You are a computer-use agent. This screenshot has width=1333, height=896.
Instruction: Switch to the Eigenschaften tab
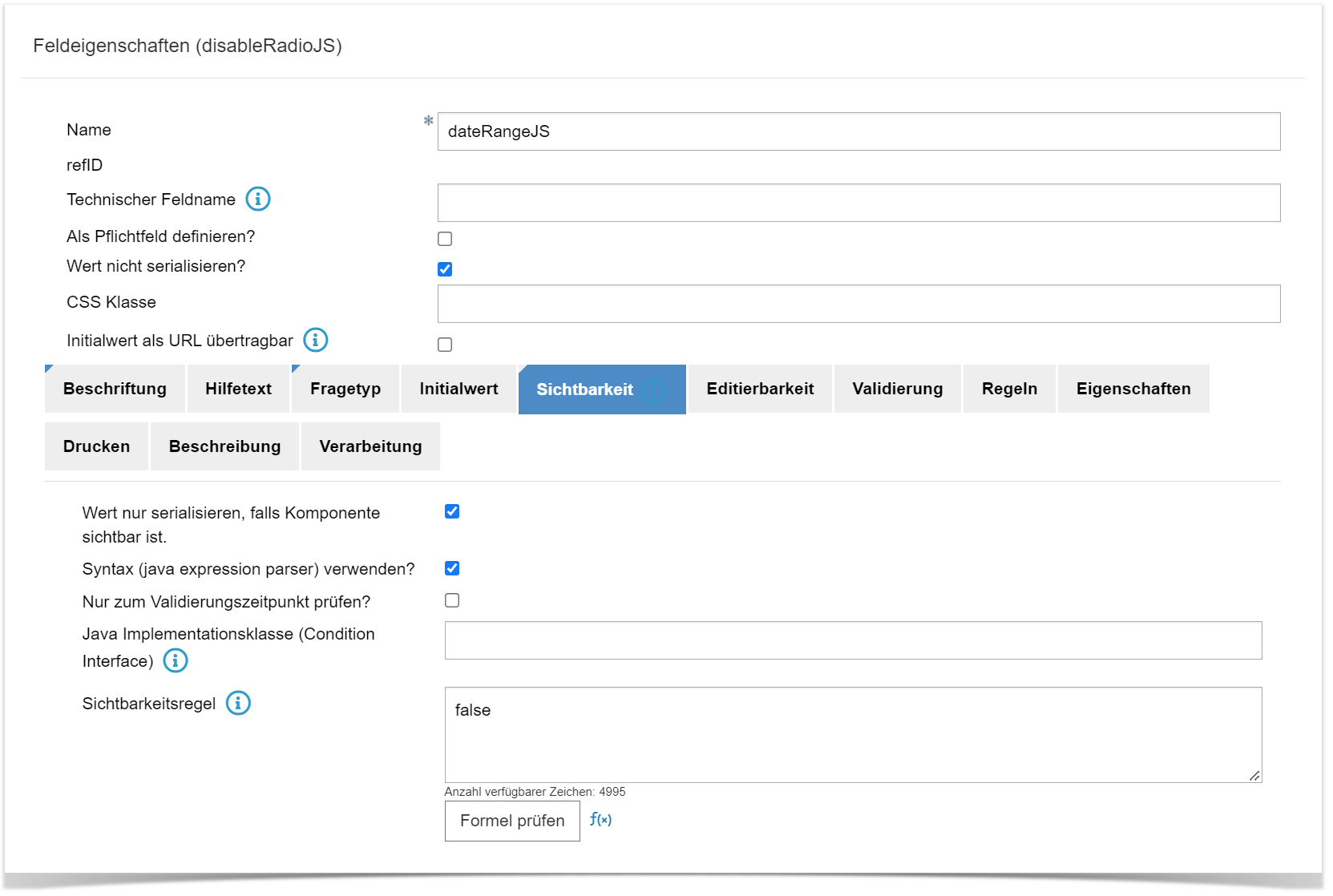coord(1133,389)
